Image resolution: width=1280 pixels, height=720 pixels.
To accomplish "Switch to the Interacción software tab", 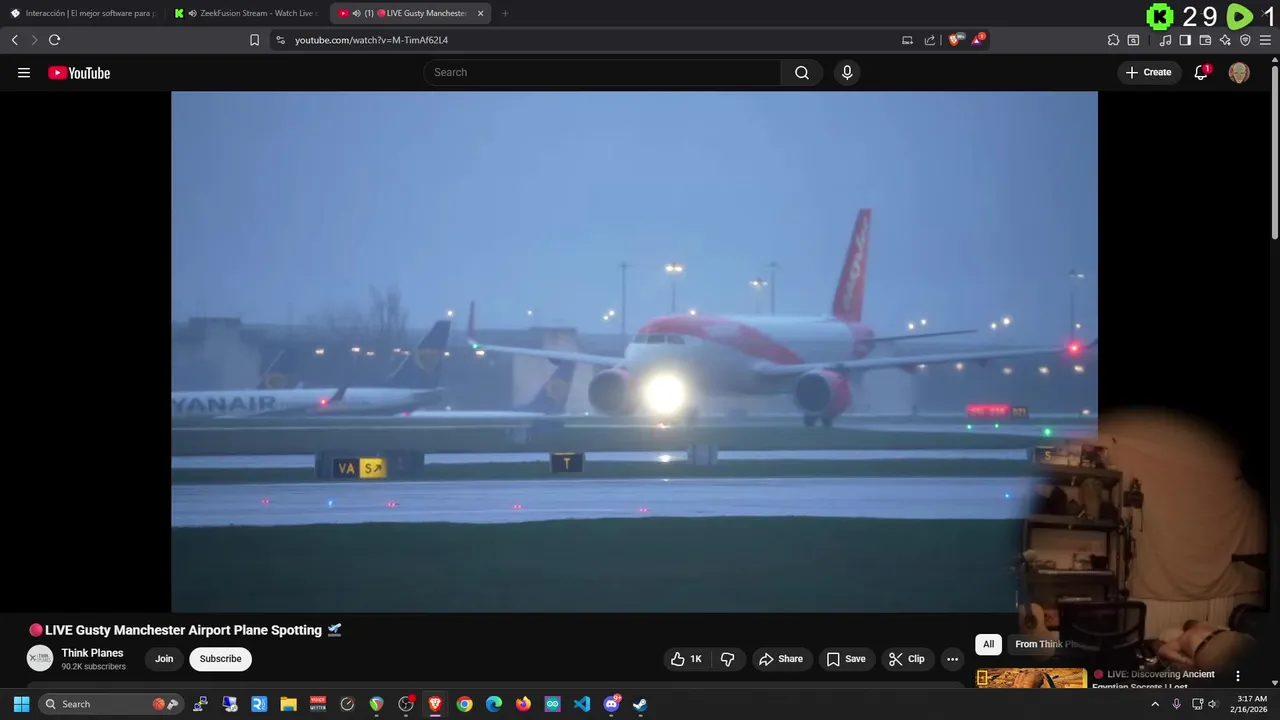I will (83, 13).
